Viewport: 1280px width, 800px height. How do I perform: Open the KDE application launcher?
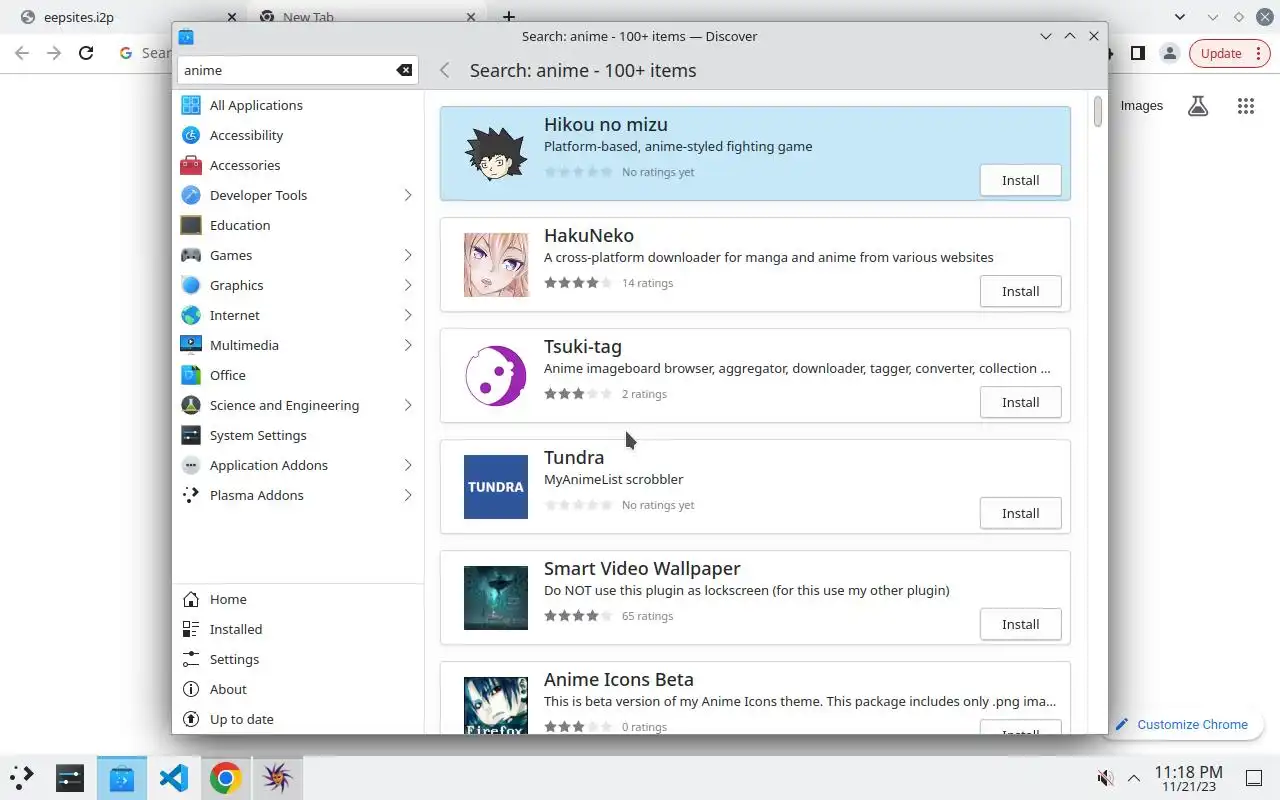pyautogui.click(x=21, y=777)
